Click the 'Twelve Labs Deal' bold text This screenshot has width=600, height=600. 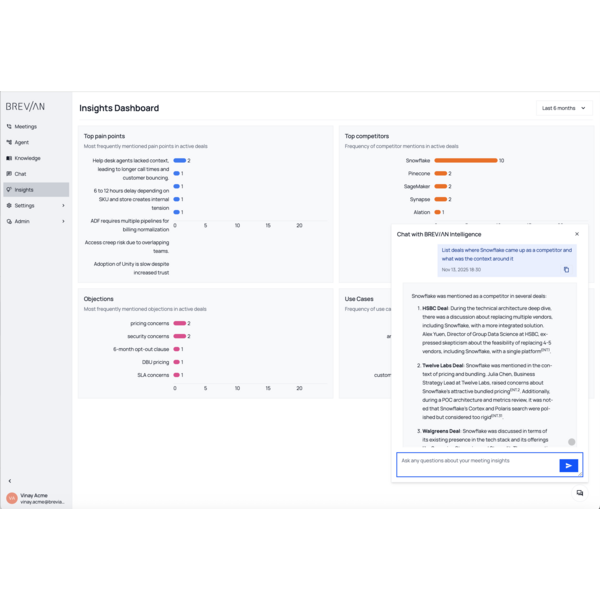click(443, 366)
